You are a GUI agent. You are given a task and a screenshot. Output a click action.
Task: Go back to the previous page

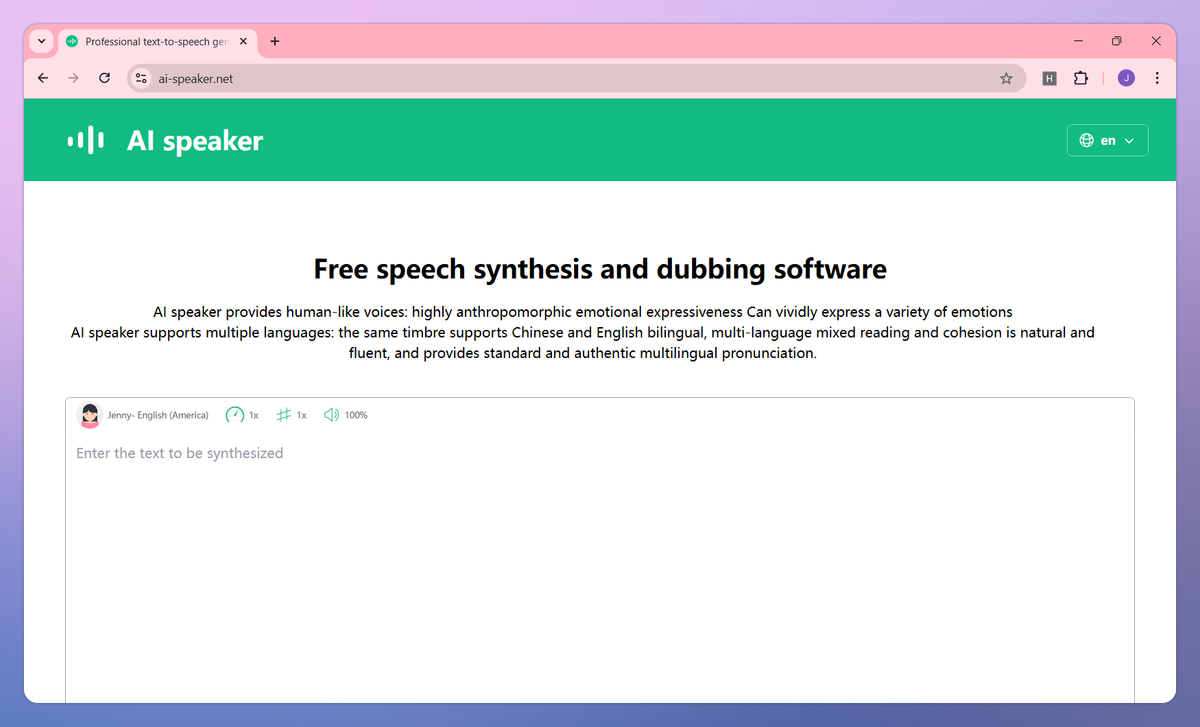click(42, 78)
